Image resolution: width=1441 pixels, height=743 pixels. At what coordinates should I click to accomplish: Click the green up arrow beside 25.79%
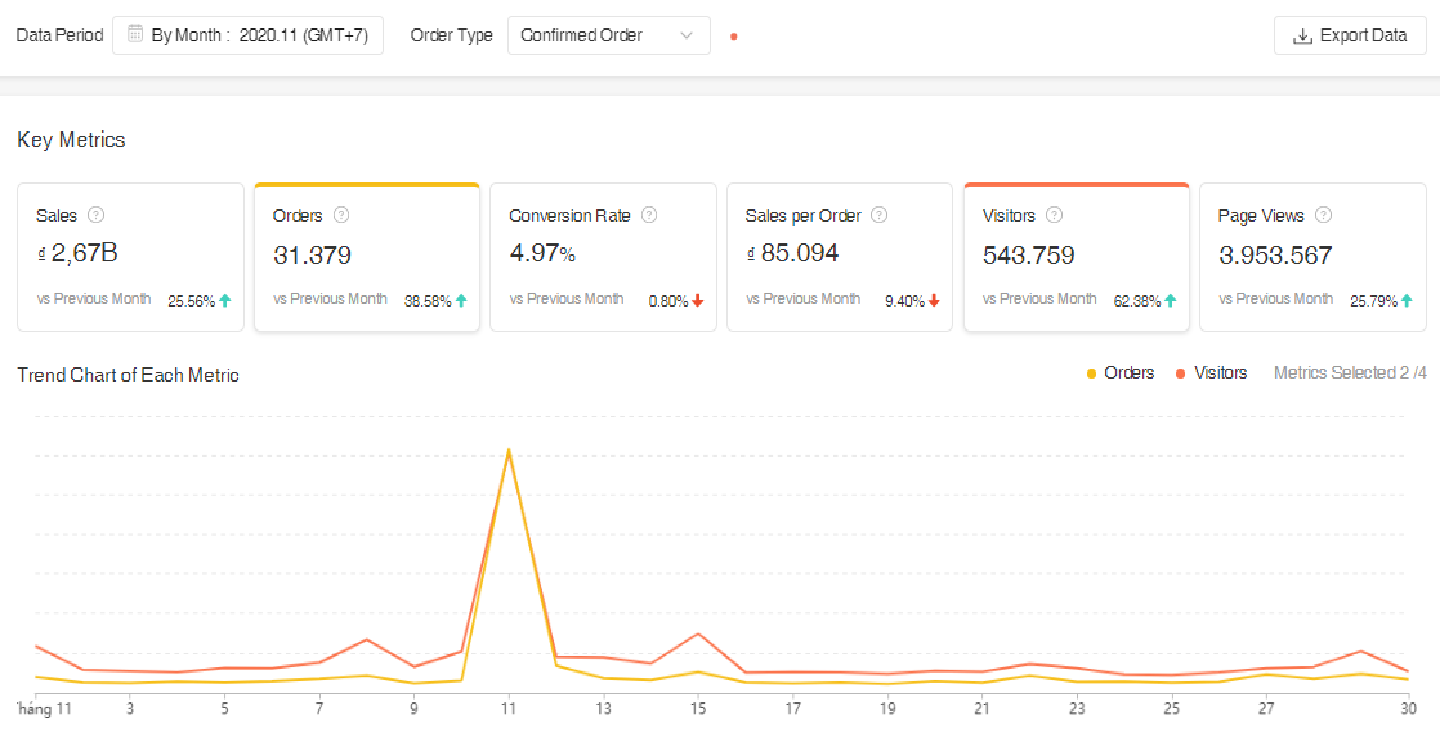click(x=1407, y=300)
